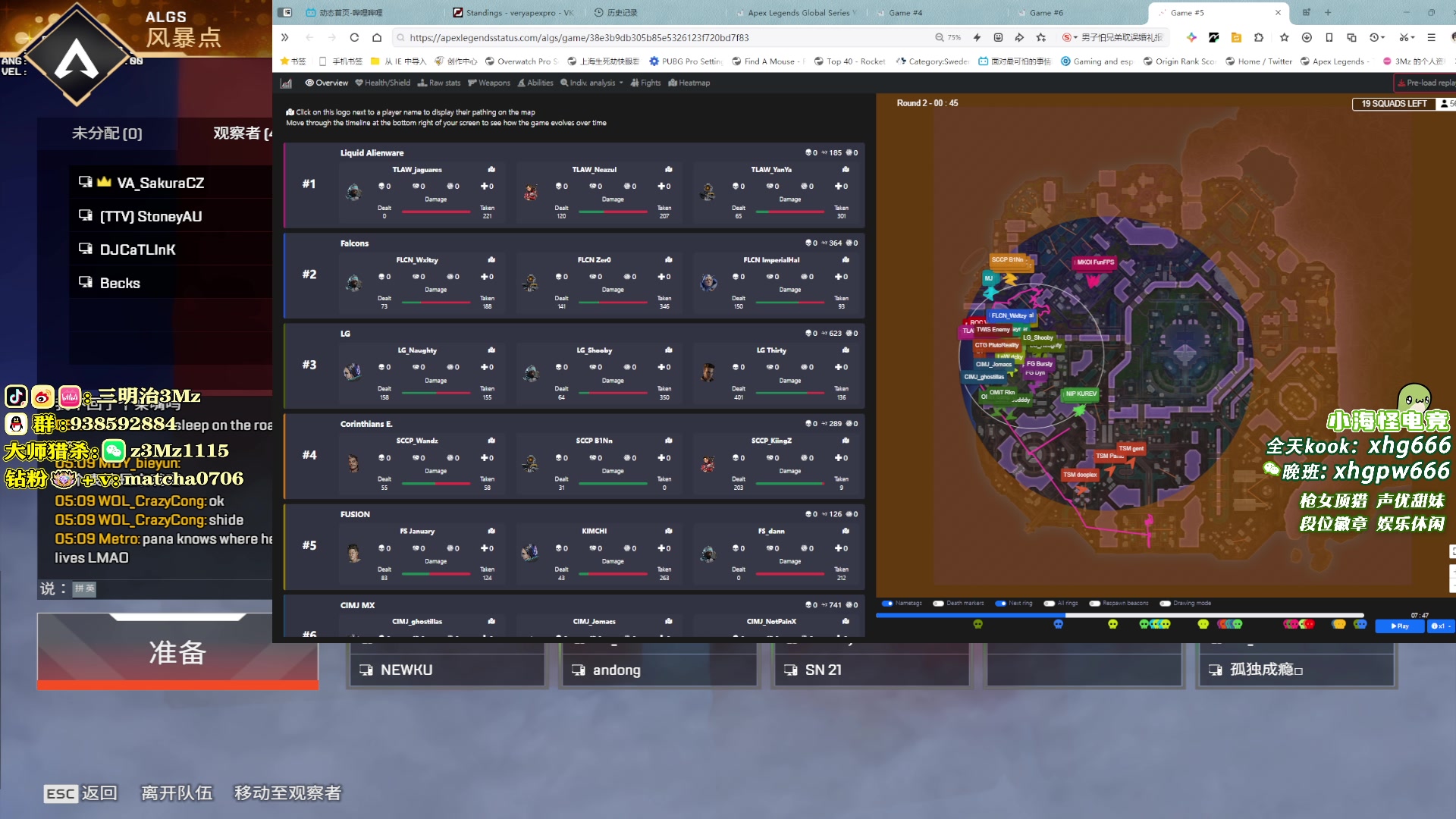
Task: Toggle the All rings switch
Action: pos(1050,604)
